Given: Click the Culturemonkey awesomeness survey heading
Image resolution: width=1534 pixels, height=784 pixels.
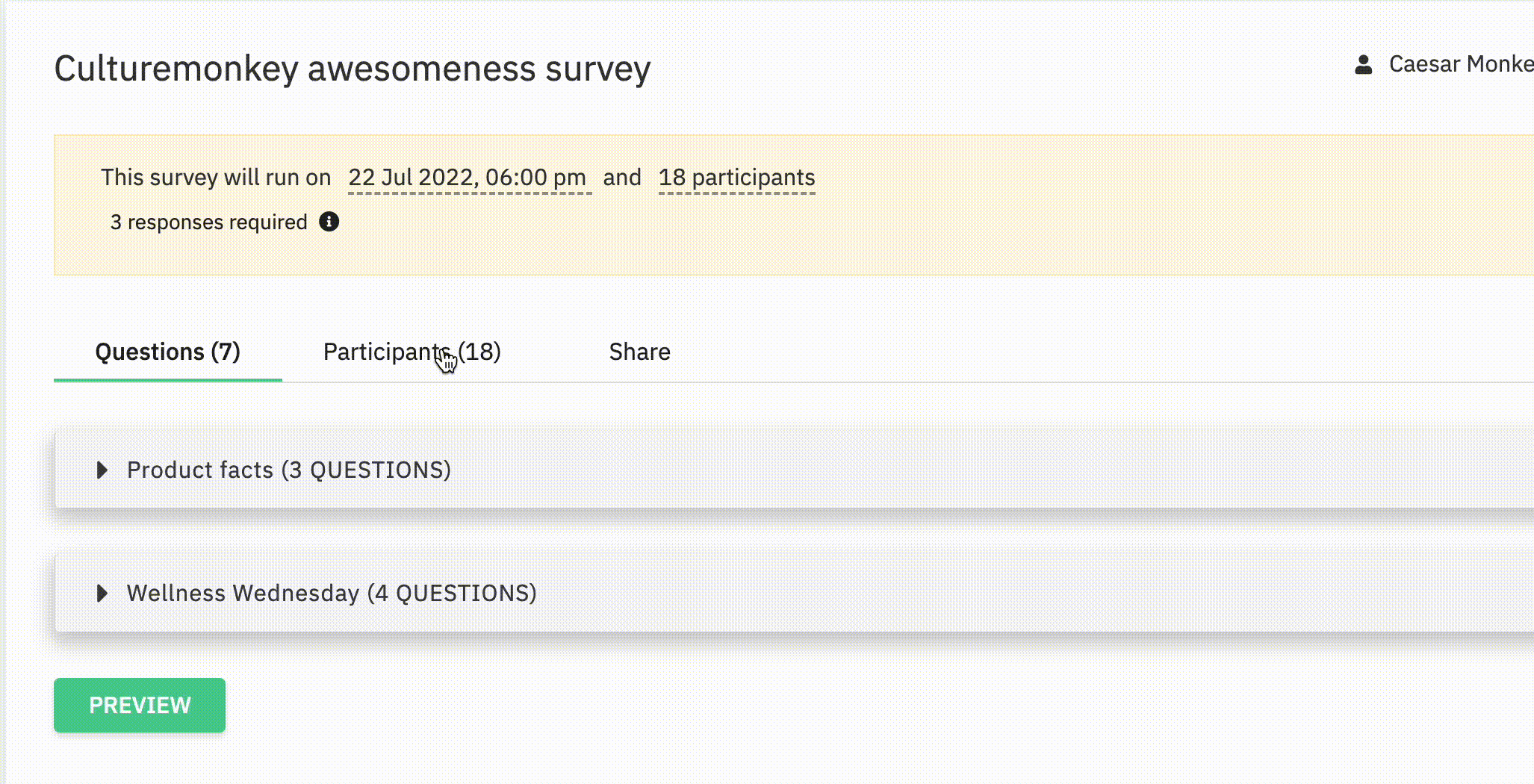Looking at the screenshot, I should (x=353, y=69).
